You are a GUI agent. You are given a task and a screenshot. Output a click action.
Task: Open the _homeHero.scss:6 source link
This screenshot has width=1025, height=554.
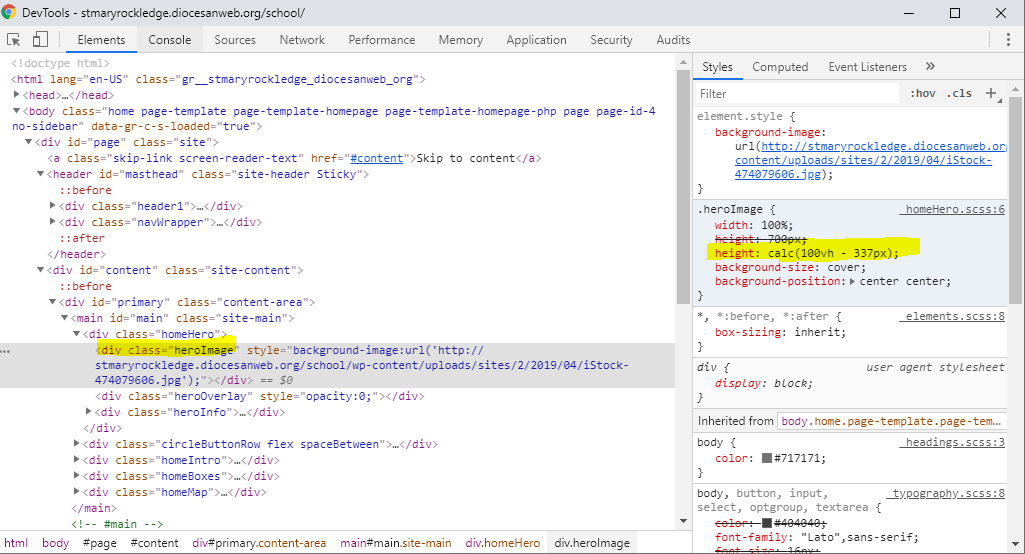(951, 210)
